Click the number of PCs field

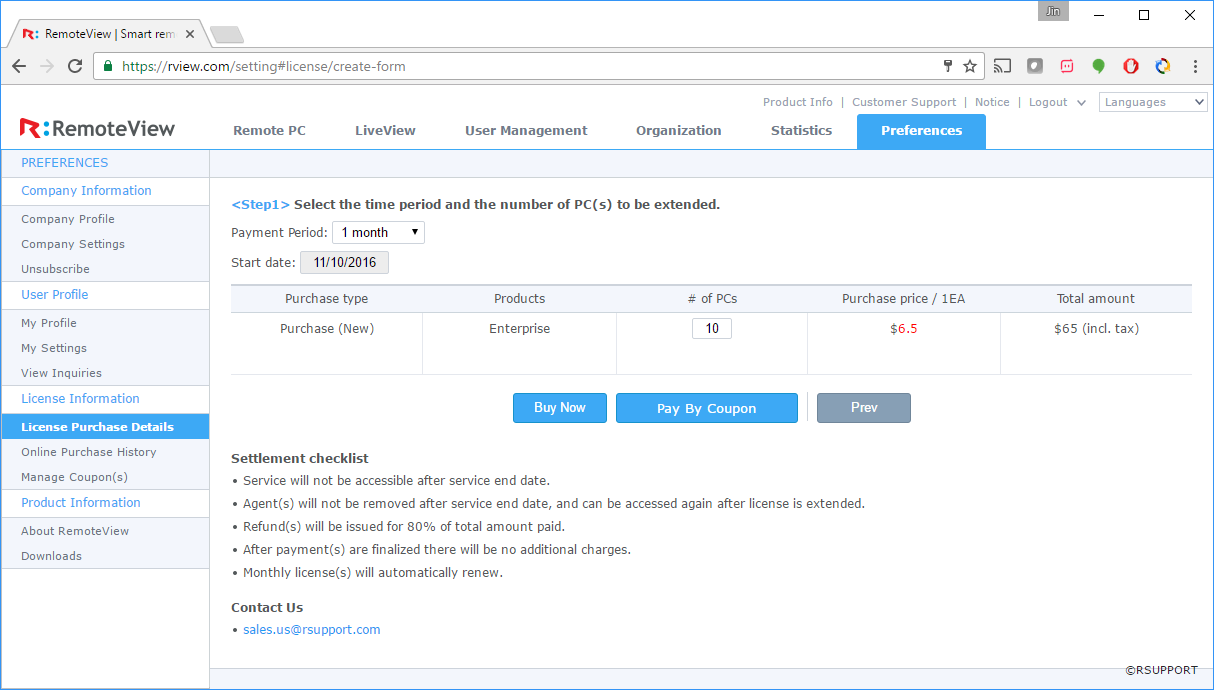click(x=712, y=328)
